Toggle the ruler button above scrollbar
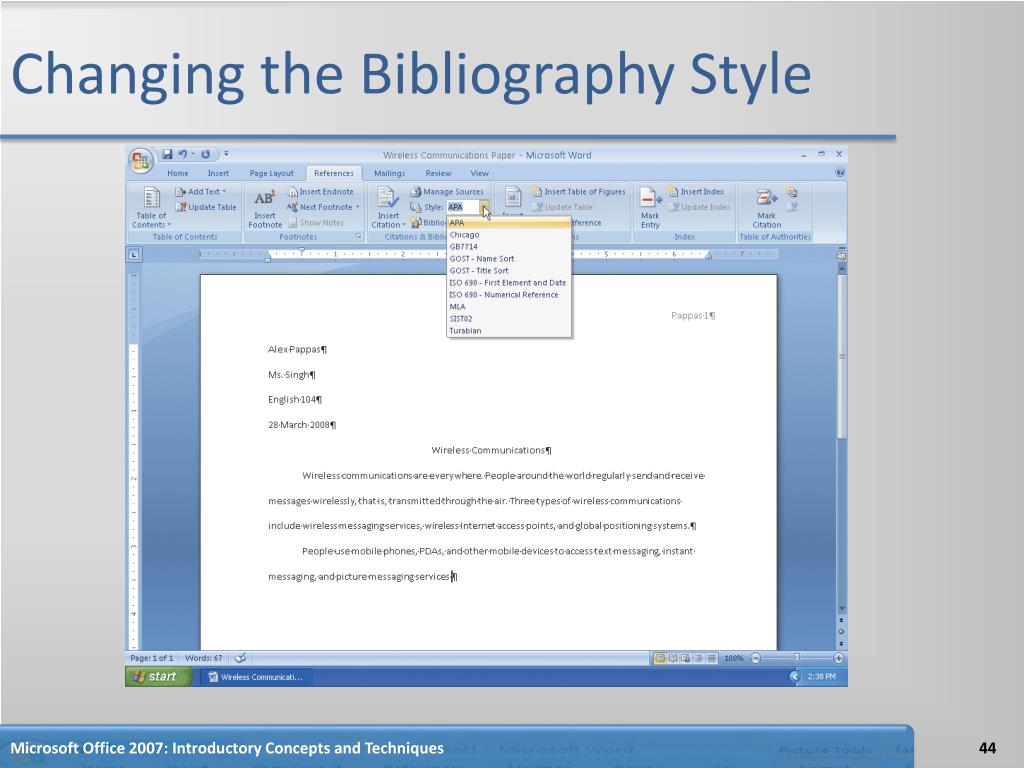Image resolution: width=1024 pixels, height=768 pixels. point(842,255)
